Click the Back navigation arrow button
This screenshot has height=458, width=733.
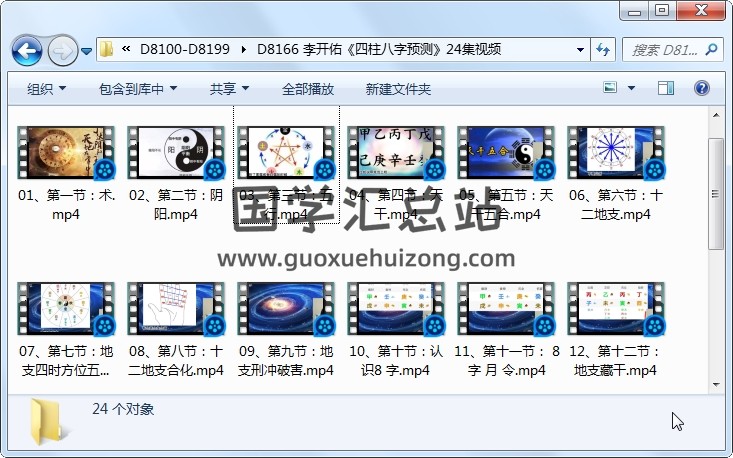(x=27, y=49)
